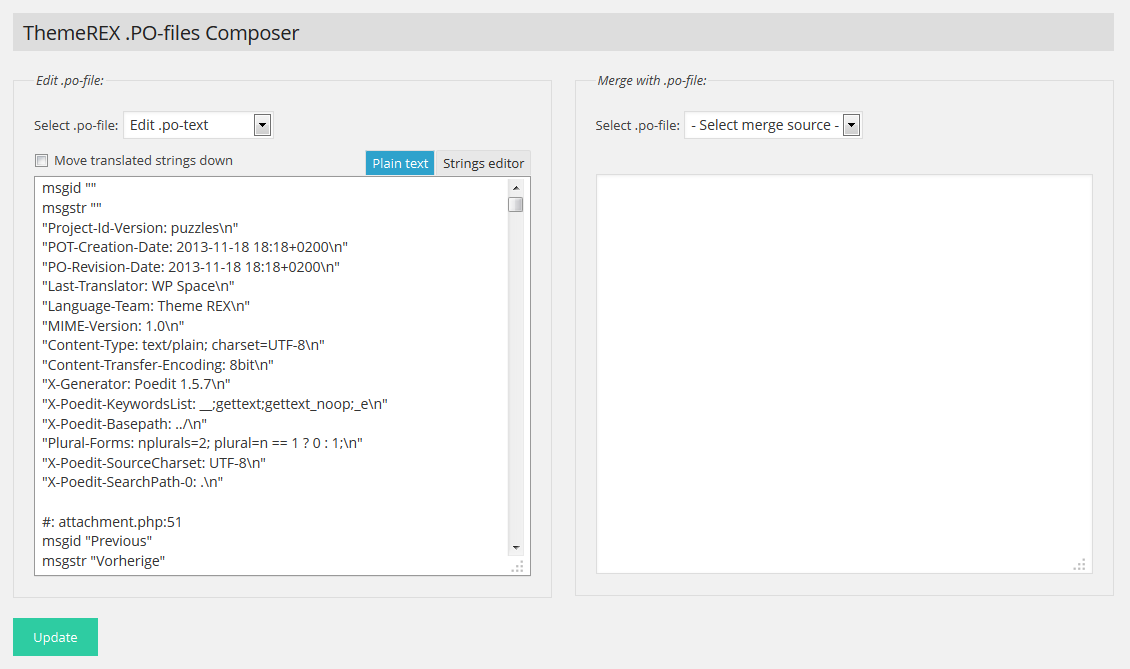Enable 'Move translated strings down' checkbox
Image resolution: width=1130 pixels, height=669 pixels.
click(42, 161)
